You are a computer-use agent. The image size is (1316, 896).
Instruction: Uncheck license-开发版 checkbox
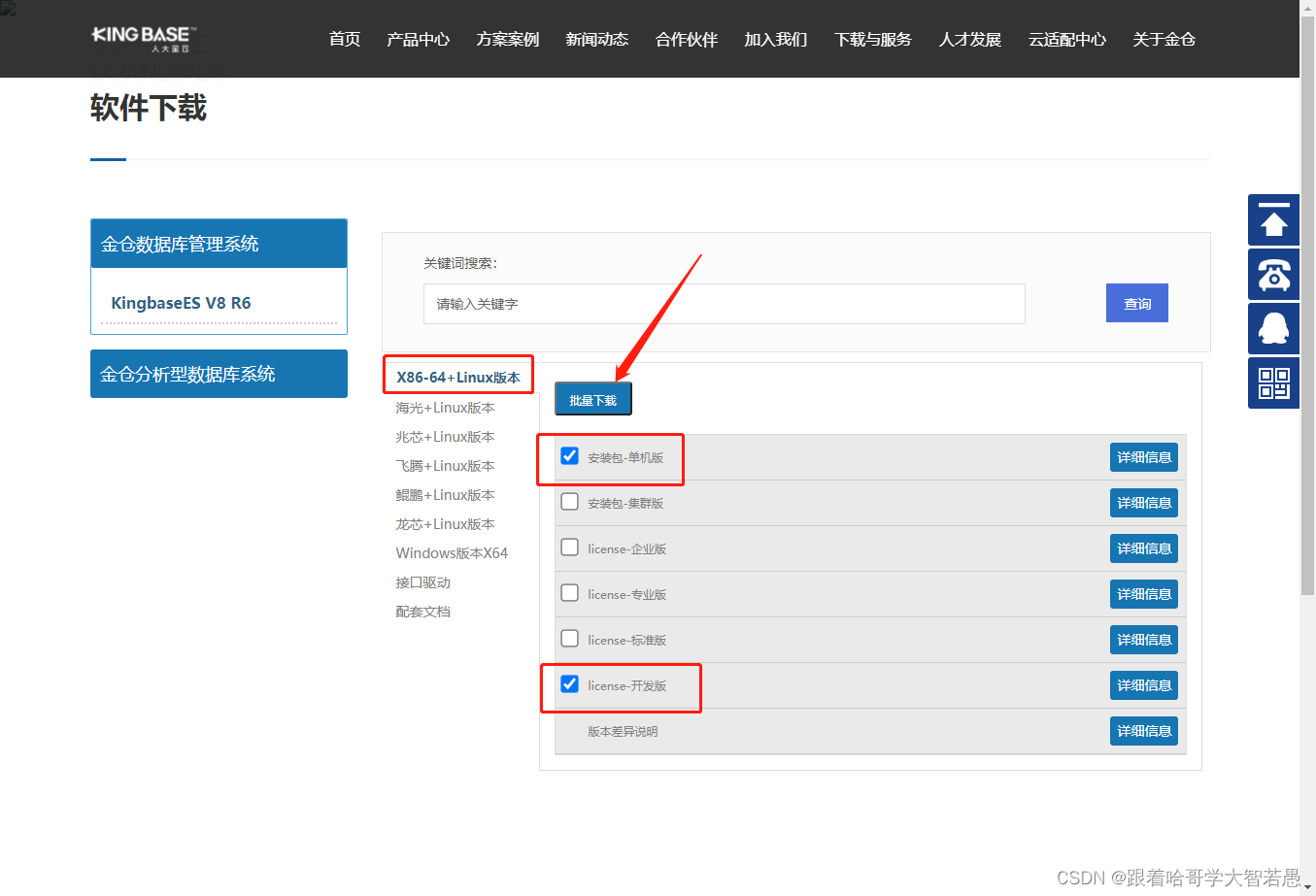[x=570, y=684]
